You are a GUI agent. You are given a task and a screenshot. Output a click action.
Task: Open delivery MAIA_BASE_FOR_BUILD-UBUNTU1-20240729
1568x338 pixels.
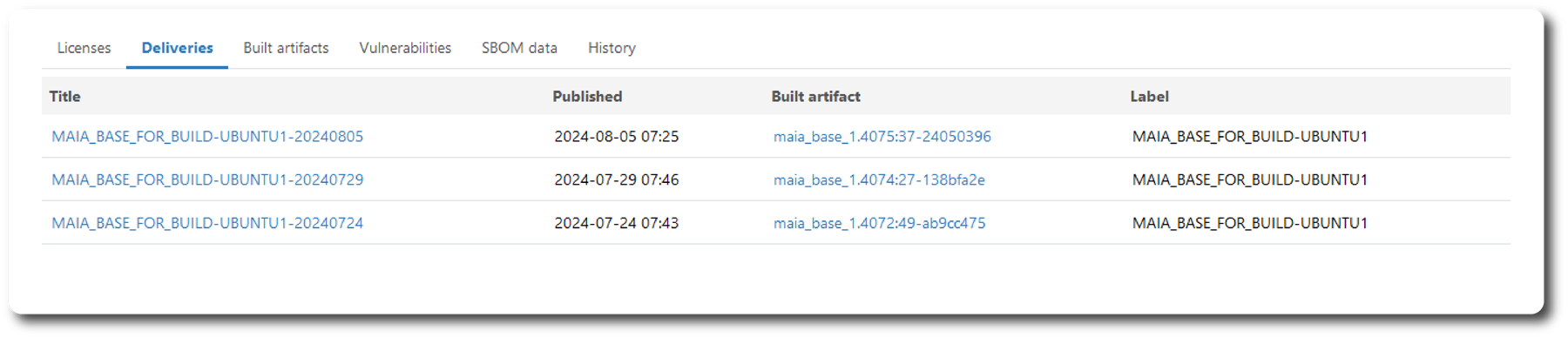click(x=207, y=180)
